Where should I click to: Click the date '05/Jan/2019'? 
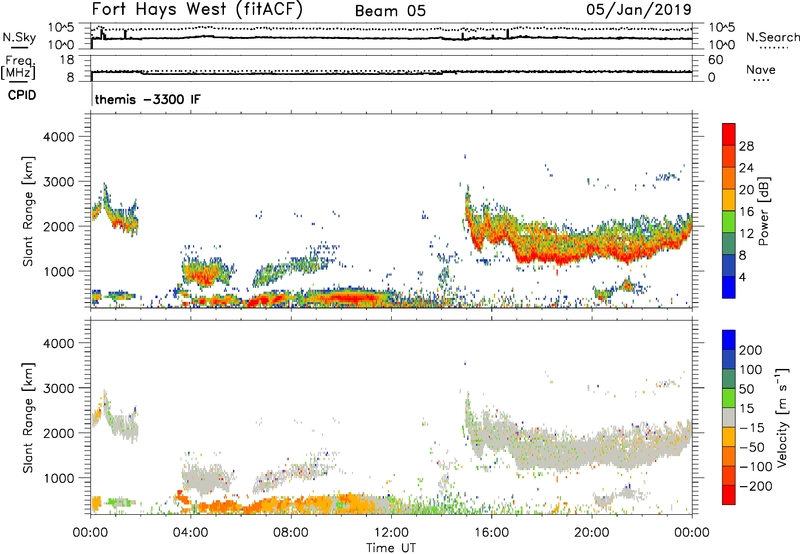(638, 9)
